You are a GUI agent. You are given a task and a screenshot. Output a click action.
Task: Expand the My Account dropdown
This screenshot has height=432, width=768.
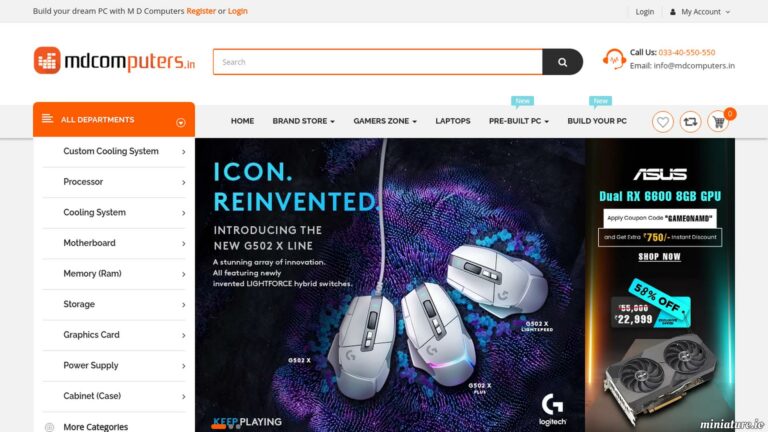pos(700,12)
